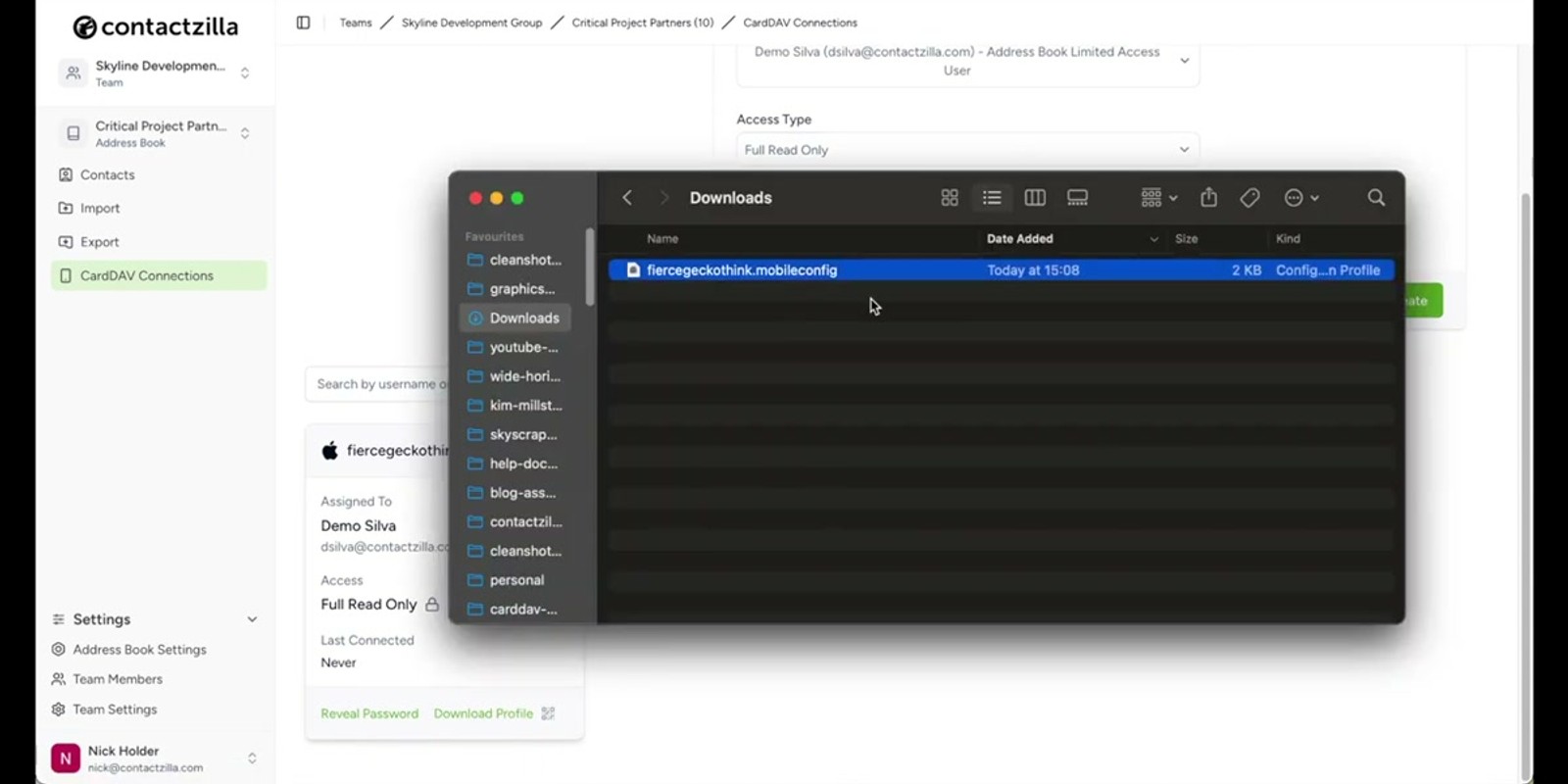Open contactzil folder in Finder sidebar
Image resolution: width=1568 pixels, height=784 pixels.
(x=514, y=521)
